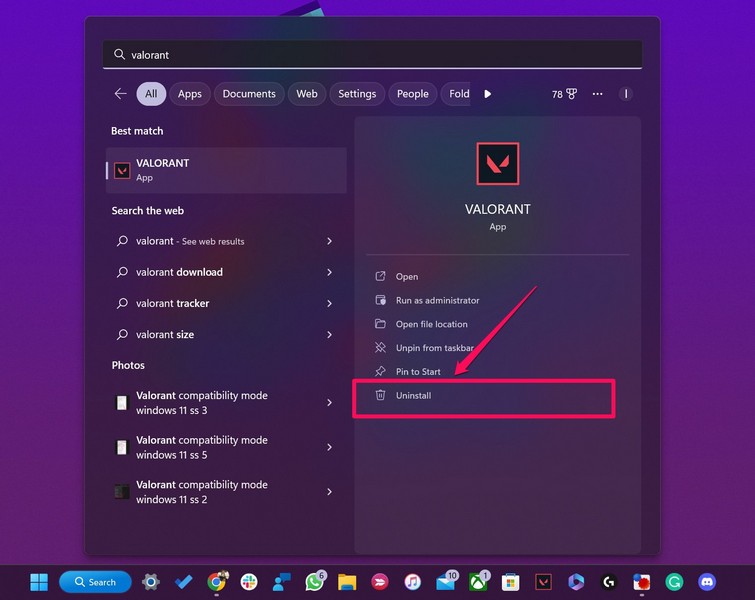Switch to the Documents filter tab
755x600 pixels.
click(249, 93)
